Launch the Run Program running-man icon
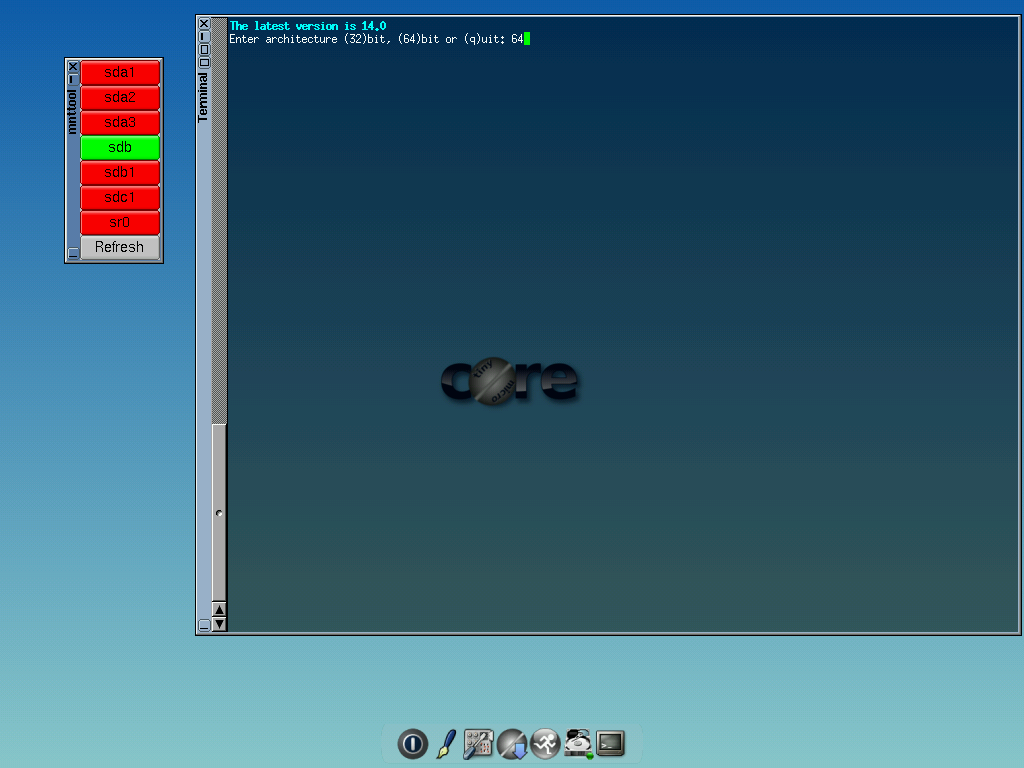The image size is (1024, 768). [x=545, y=744]
